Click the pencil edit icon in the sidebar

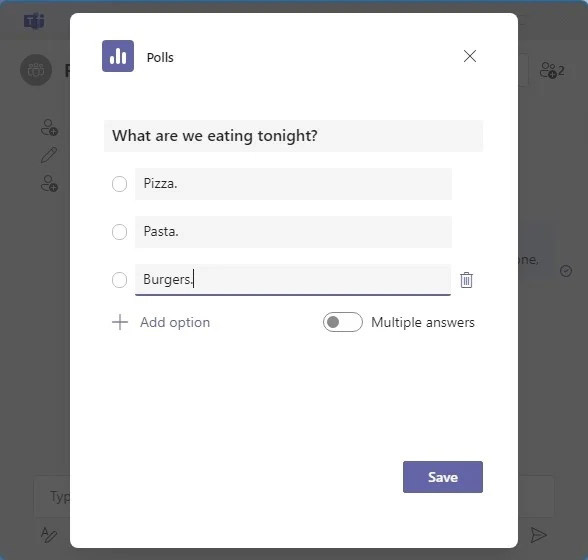pyautogui.click(x=49, y=155)
